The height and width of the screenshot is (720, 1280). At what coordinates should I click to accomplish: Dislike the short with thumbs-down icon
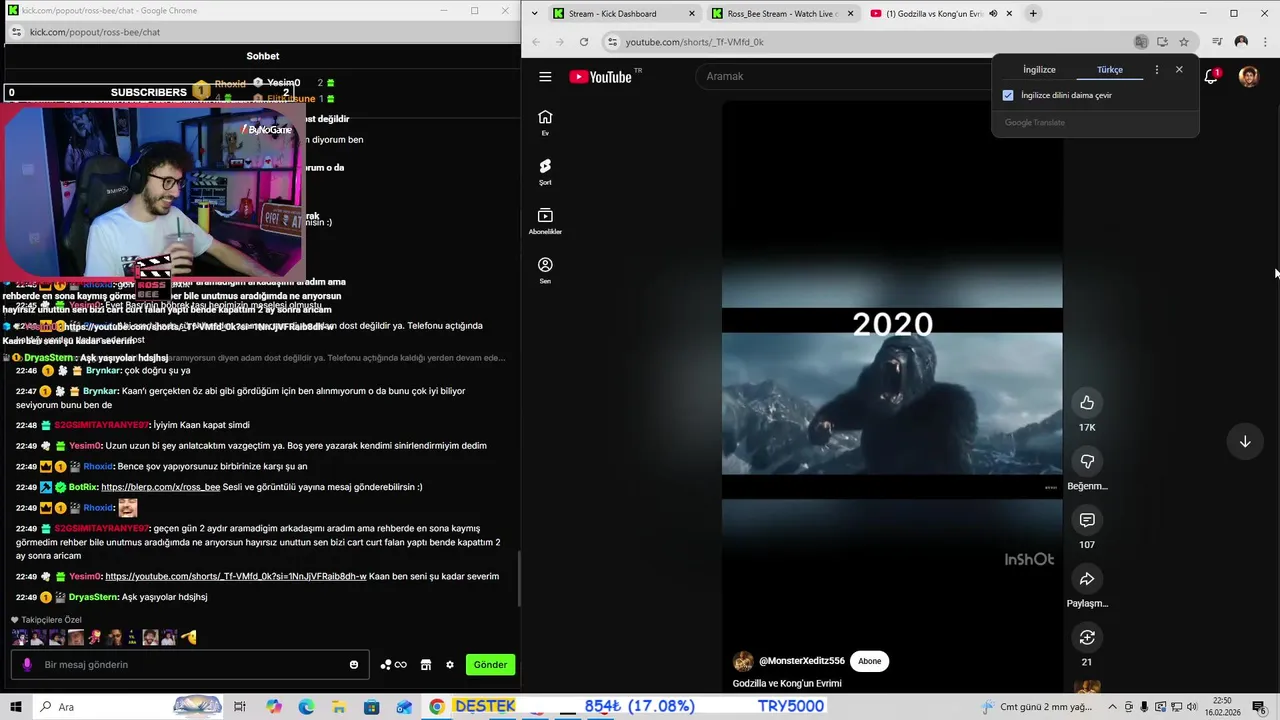[1087, 461]
